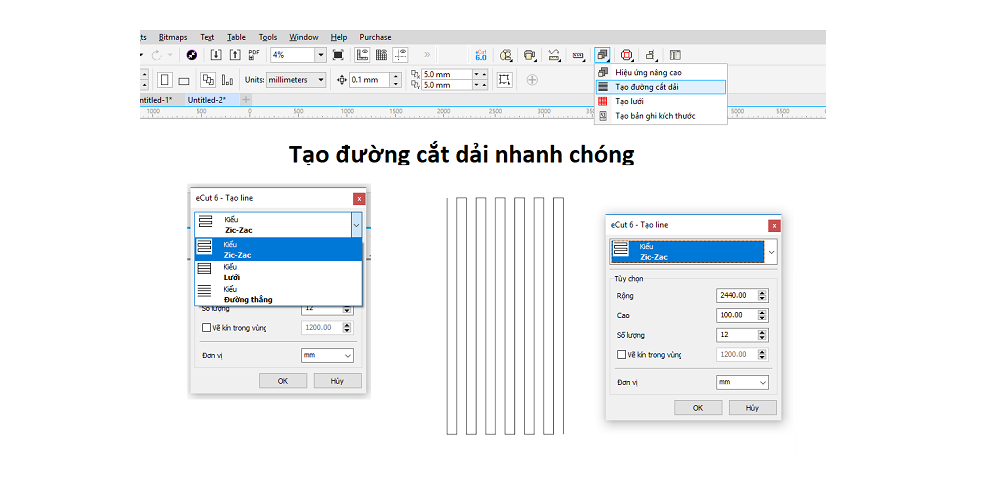
Task: Open the Tools menu
Action: [x=268, y=37]
